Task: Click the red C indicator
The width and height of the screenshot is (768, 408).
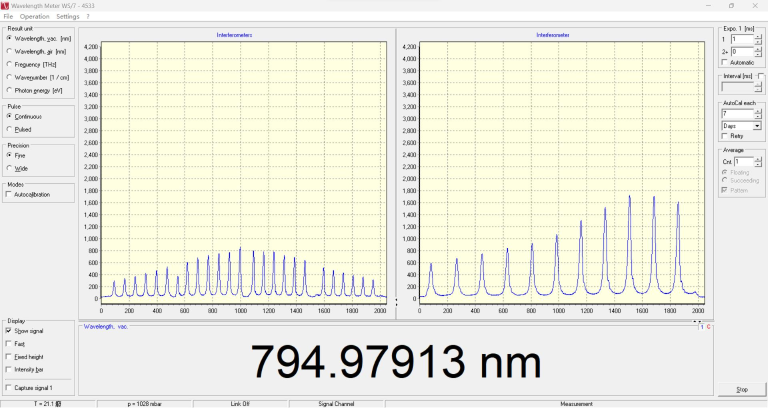Action: [708, 327]
